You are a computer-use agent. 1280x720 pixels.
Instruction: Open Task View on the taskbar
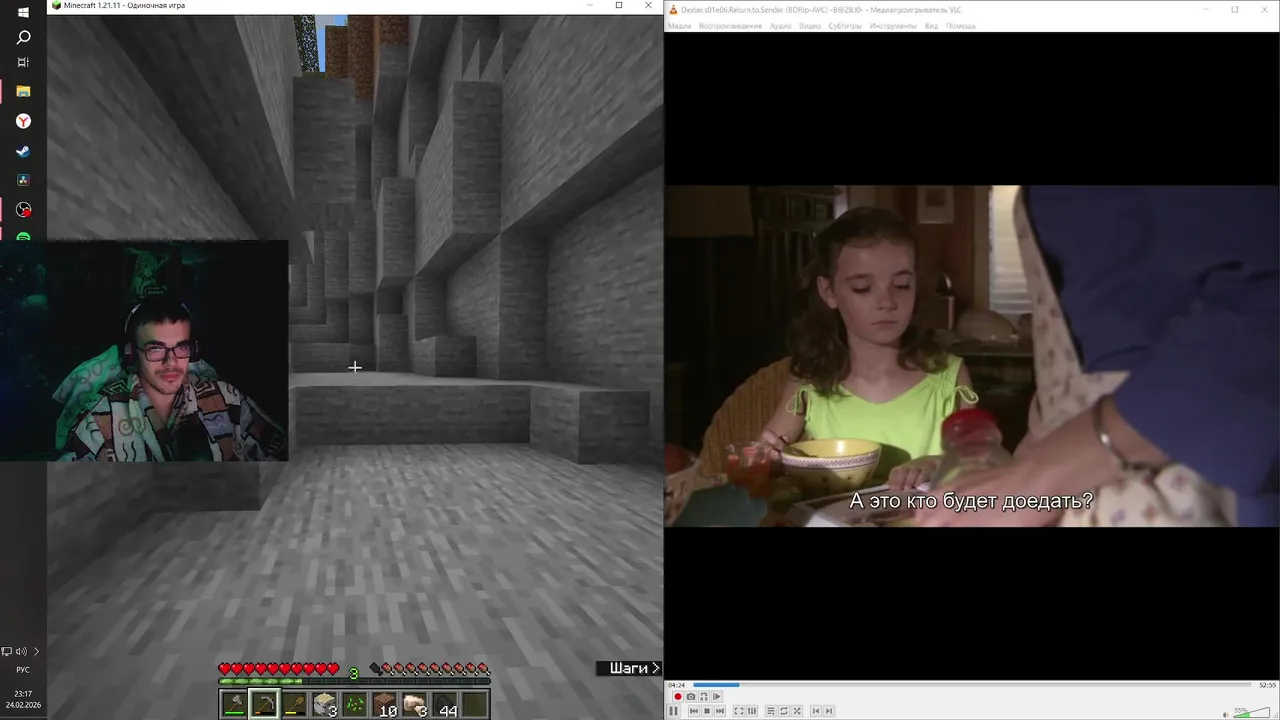point(23,62)
